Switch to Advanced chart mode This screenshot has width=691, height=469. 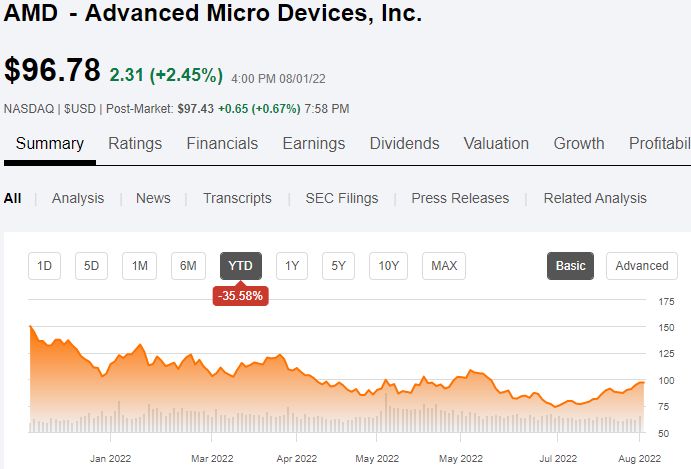pyautogui.click(x=642, y=266)
